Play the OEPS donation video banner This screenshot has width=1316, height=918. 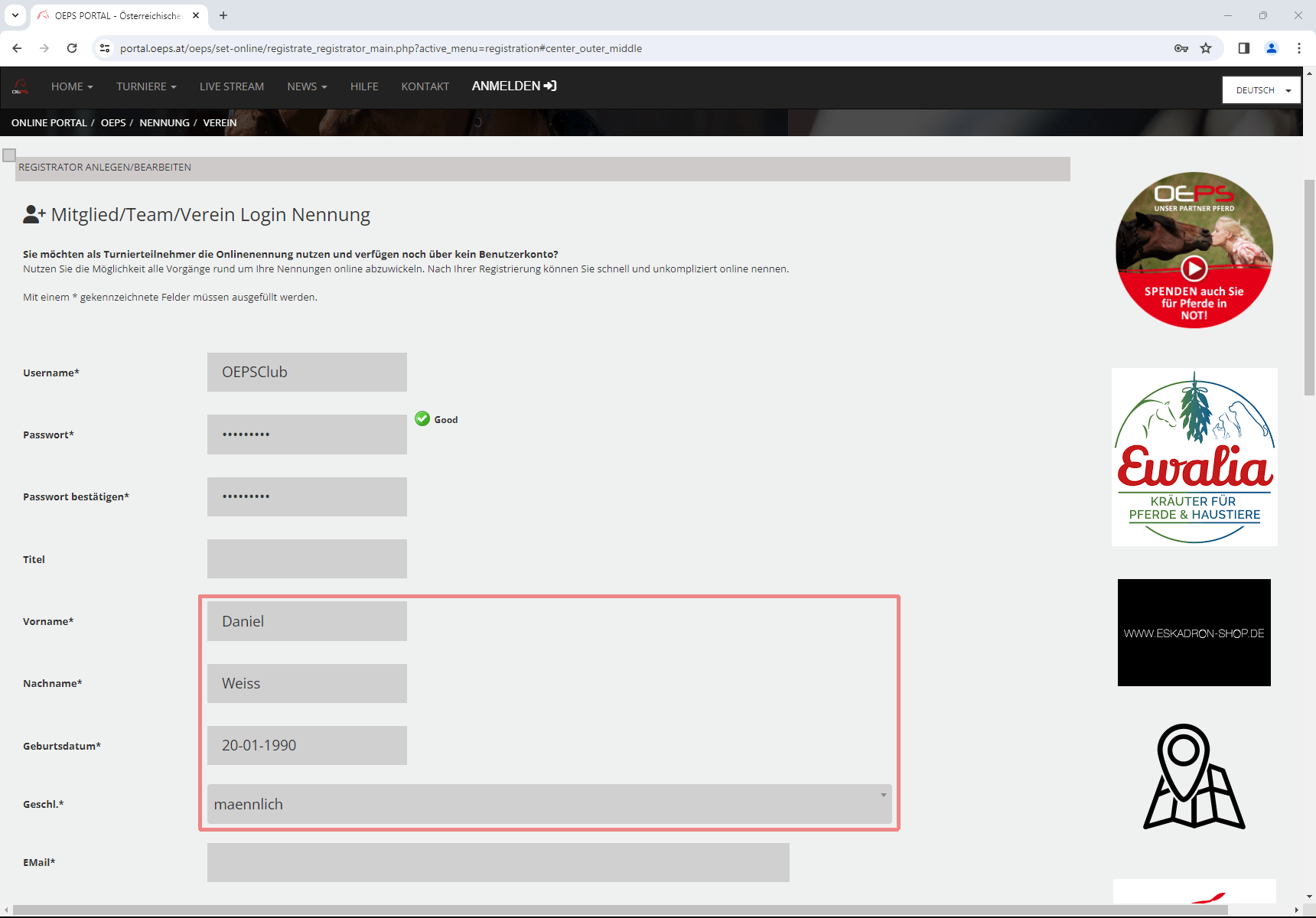[1194, 268]
